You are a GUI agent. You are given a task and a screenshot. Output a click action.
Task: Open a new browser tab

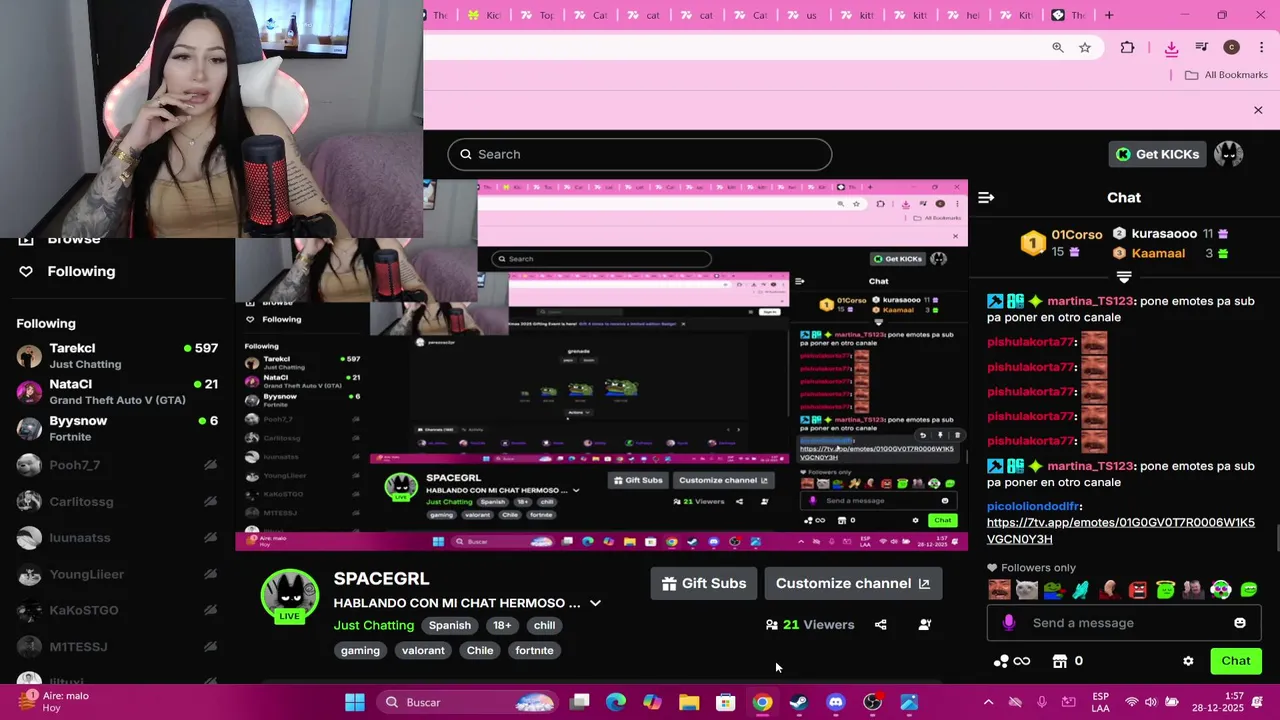(x=1108, y=15)
